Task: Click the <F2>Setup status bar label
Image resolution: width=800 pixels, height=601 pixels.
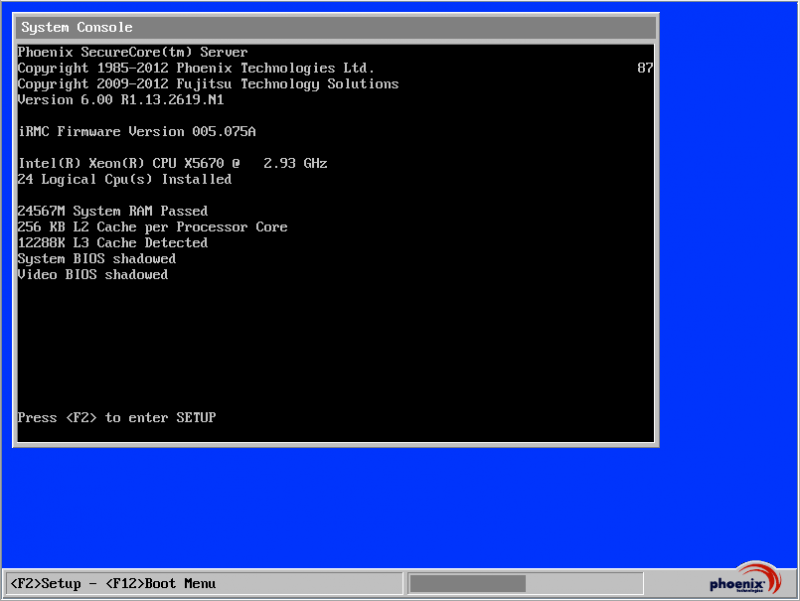Action: (x=45, y=583)
